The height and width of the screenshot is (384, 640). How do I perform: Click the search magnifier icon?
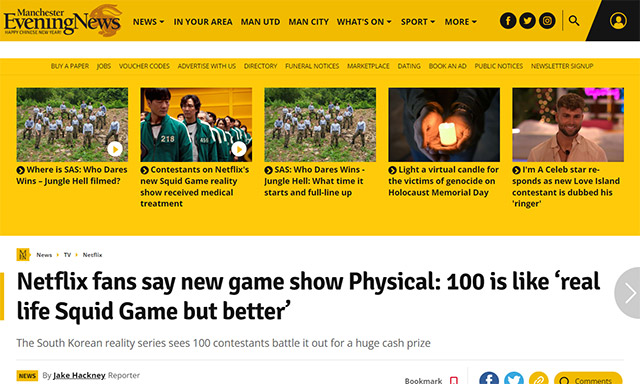coord(574,20)
